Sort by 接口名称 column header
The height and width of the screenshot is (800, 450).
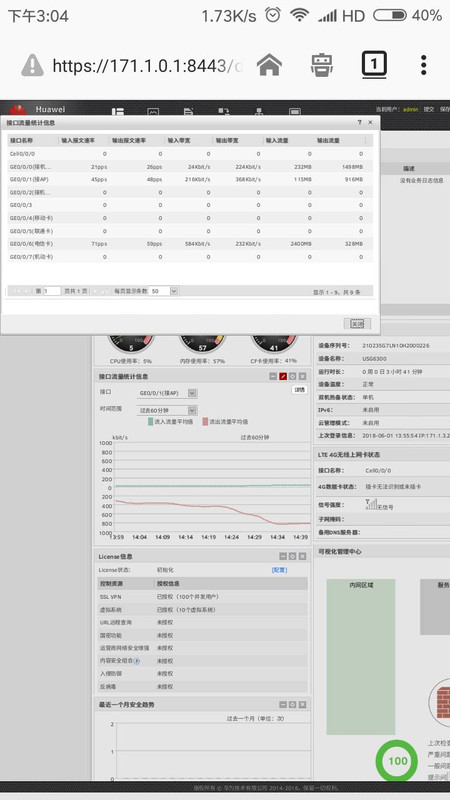(32, 140)
